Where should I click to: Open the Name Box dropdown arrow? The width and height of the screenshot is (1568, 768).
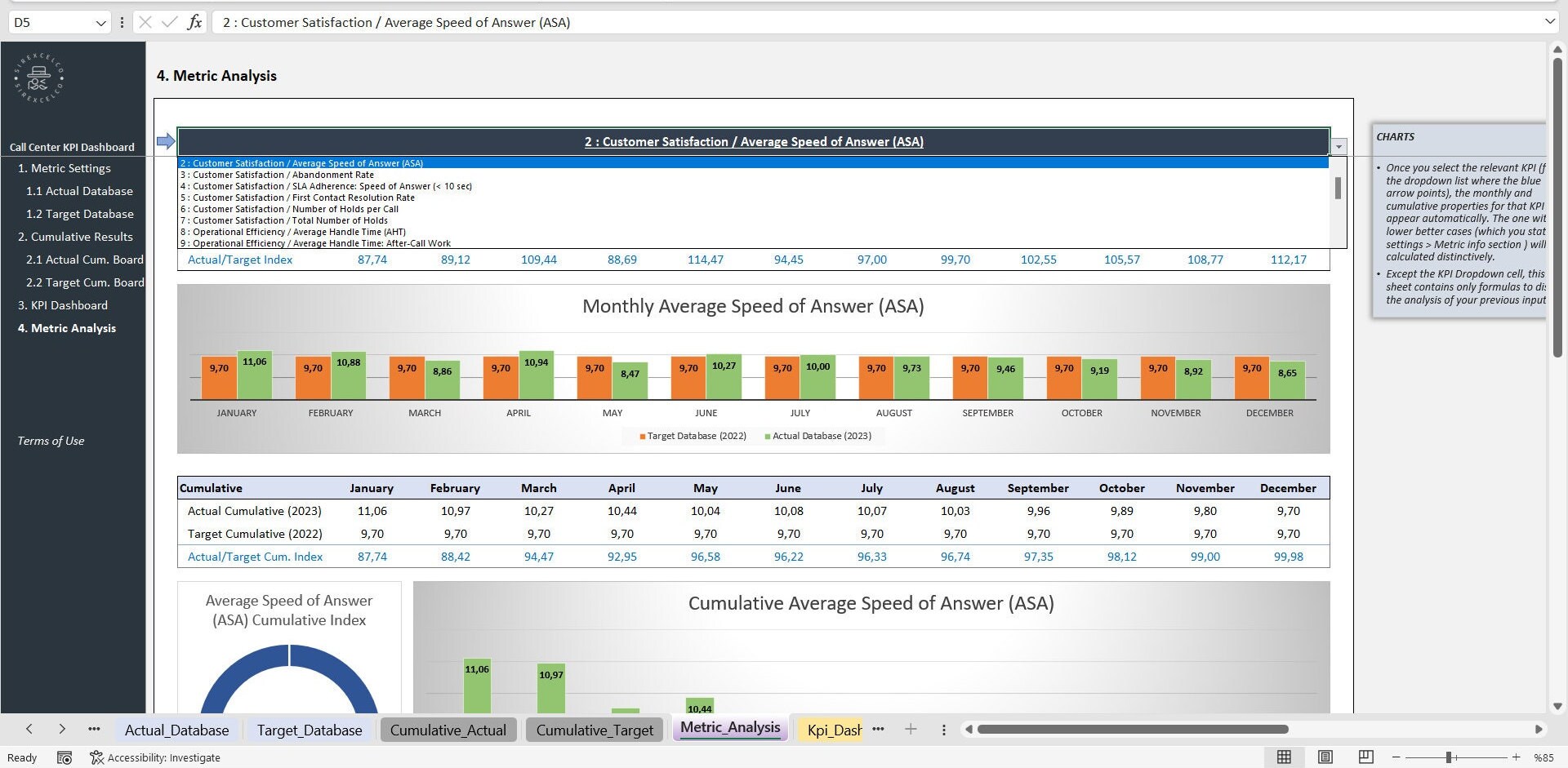[x=100, y=22]
